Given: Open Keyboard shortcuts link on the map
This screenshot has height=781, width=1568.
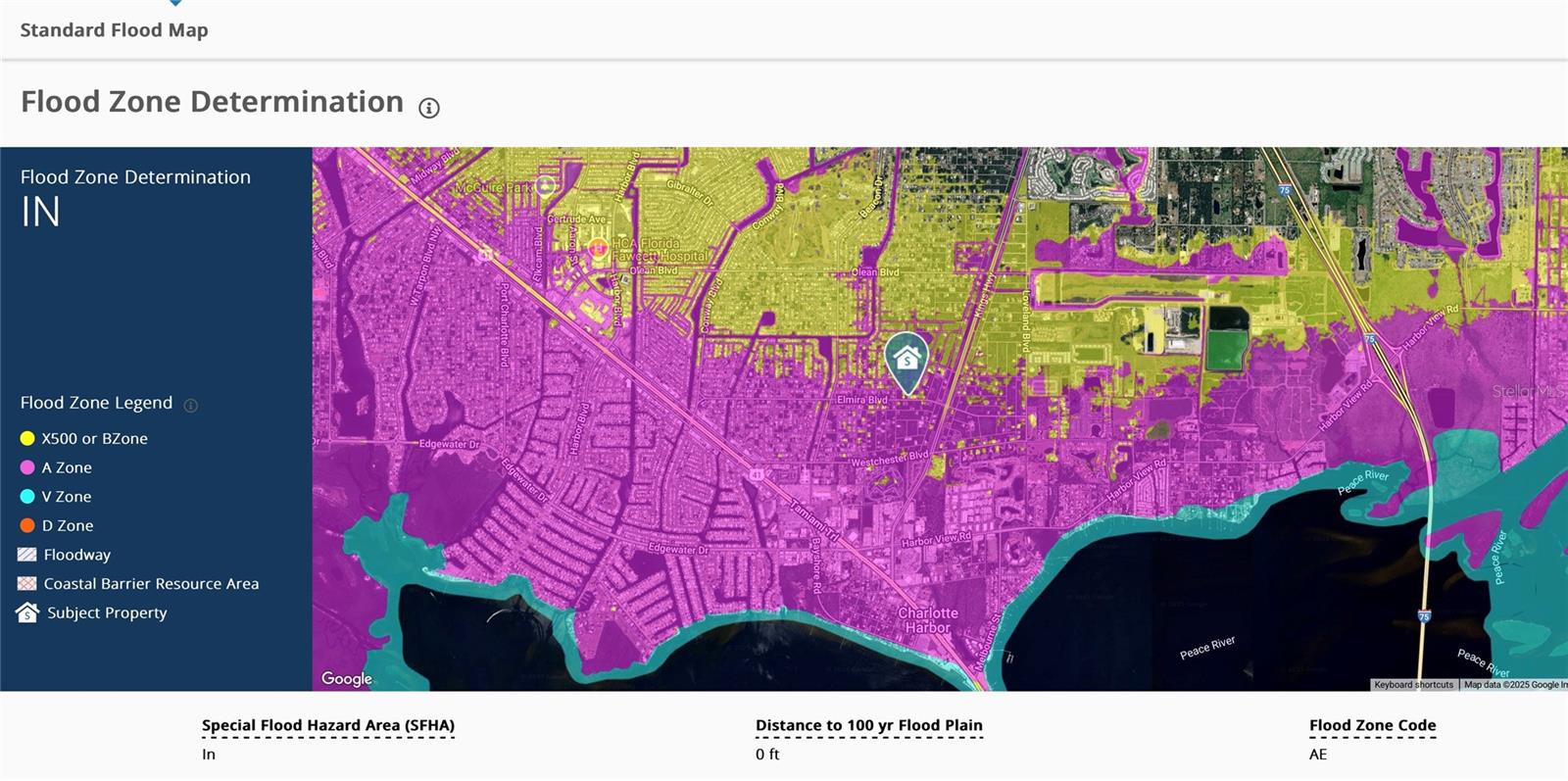Looking at the screenshot, I should point(1413,685).
